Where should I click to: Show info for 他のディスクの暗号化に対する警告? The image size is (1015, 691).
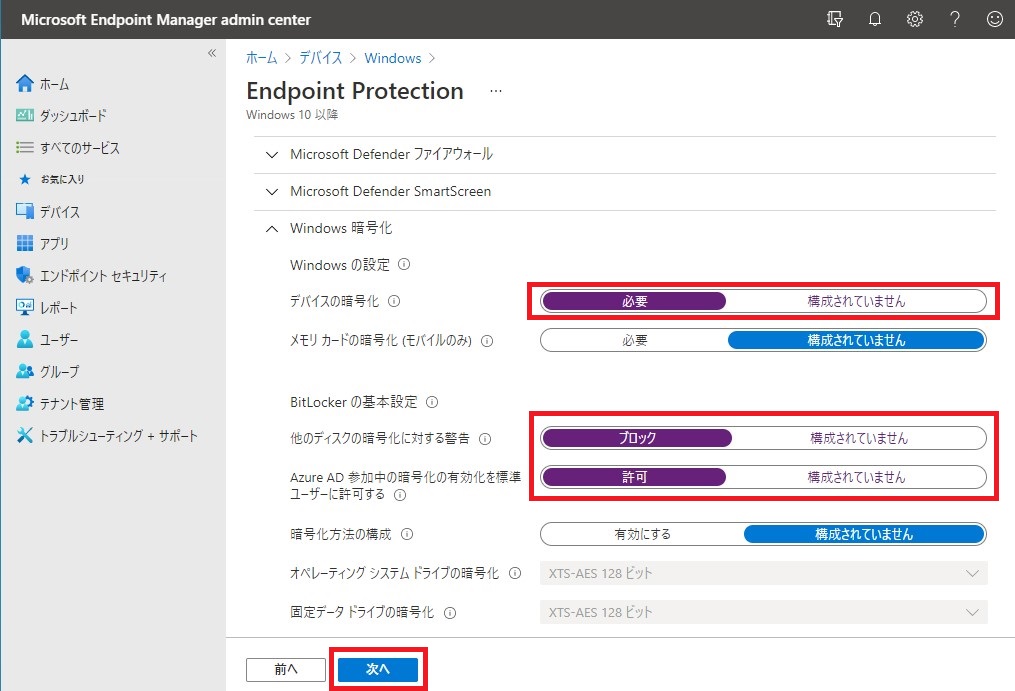point(485,439)
